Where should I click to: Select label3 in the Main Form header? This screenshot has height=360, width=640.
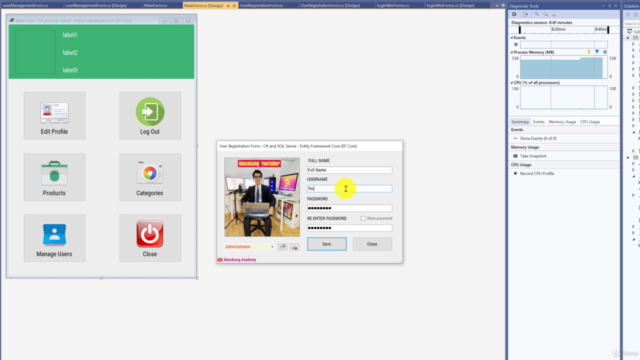(70, 70)
